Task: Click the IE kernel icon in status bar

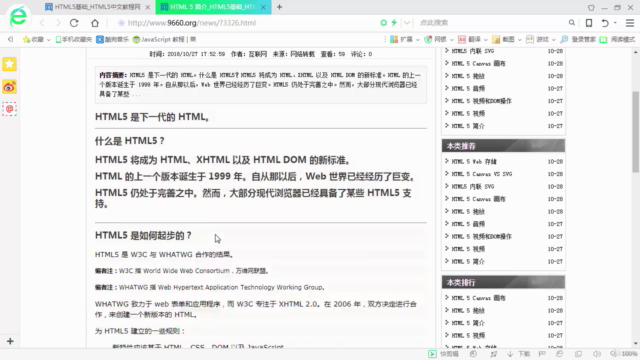Action: click(x=560, y=354)
